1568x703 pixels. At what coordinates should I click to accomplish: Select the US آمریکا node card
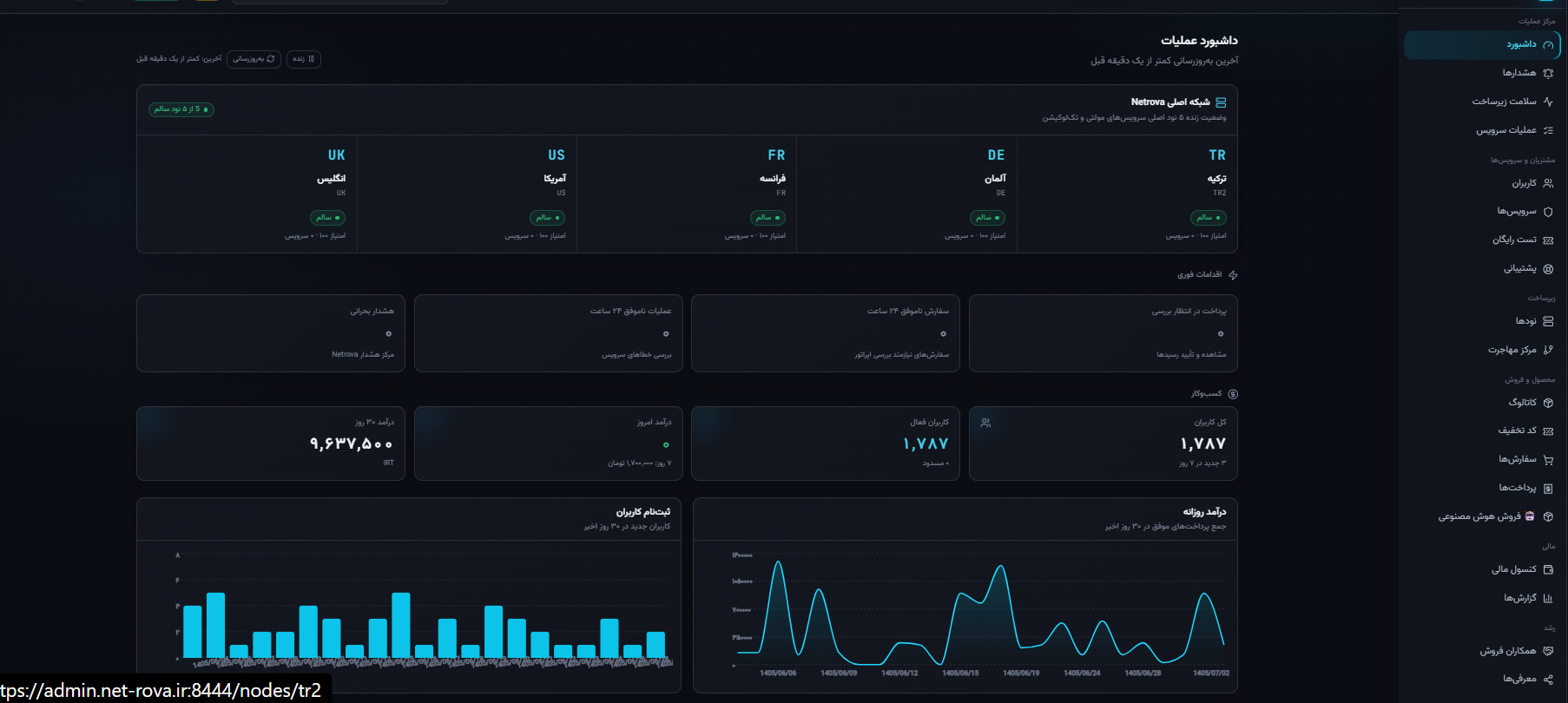click(467, 194)
